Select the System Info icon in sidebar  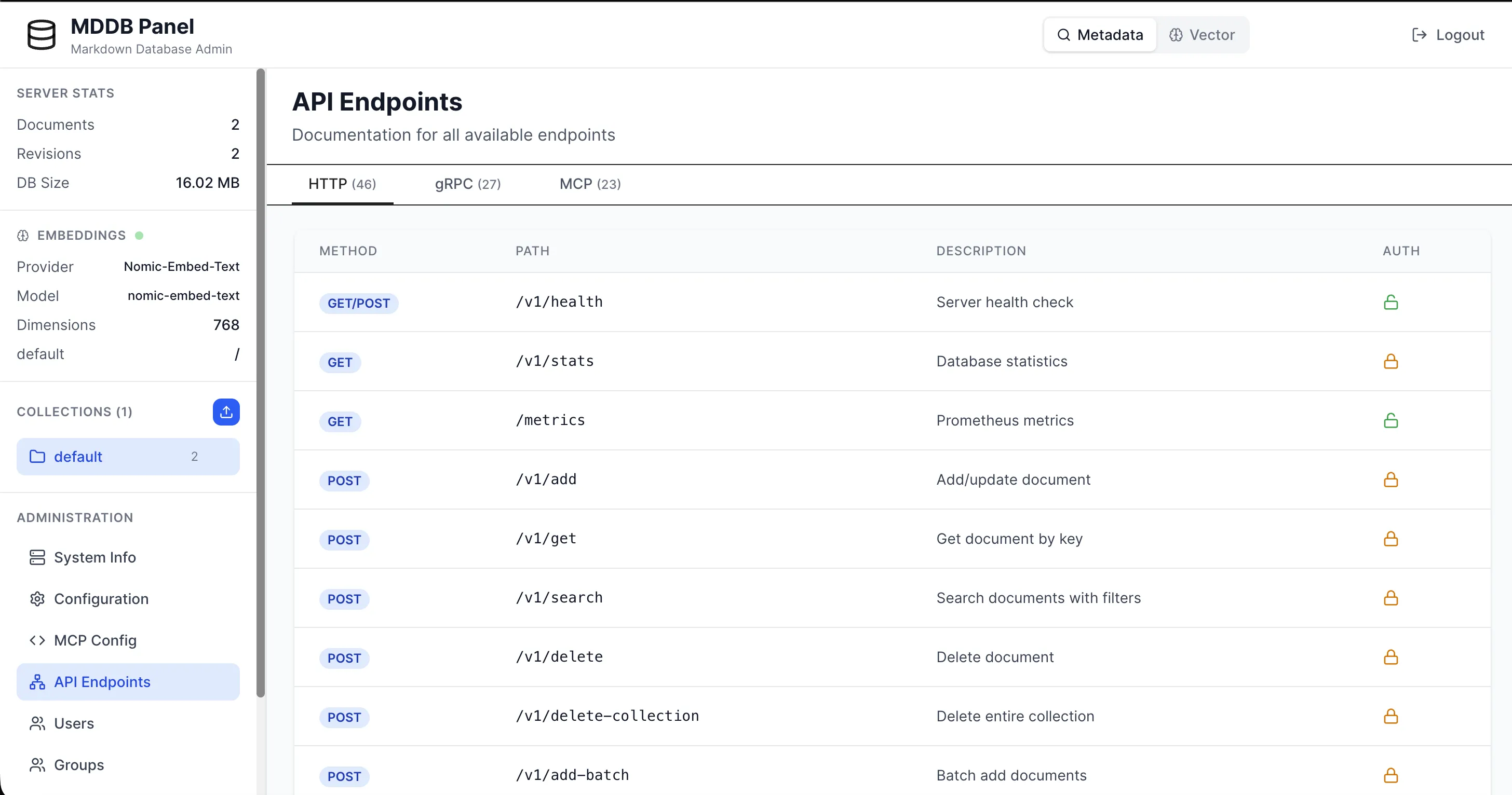pos(37,557)
